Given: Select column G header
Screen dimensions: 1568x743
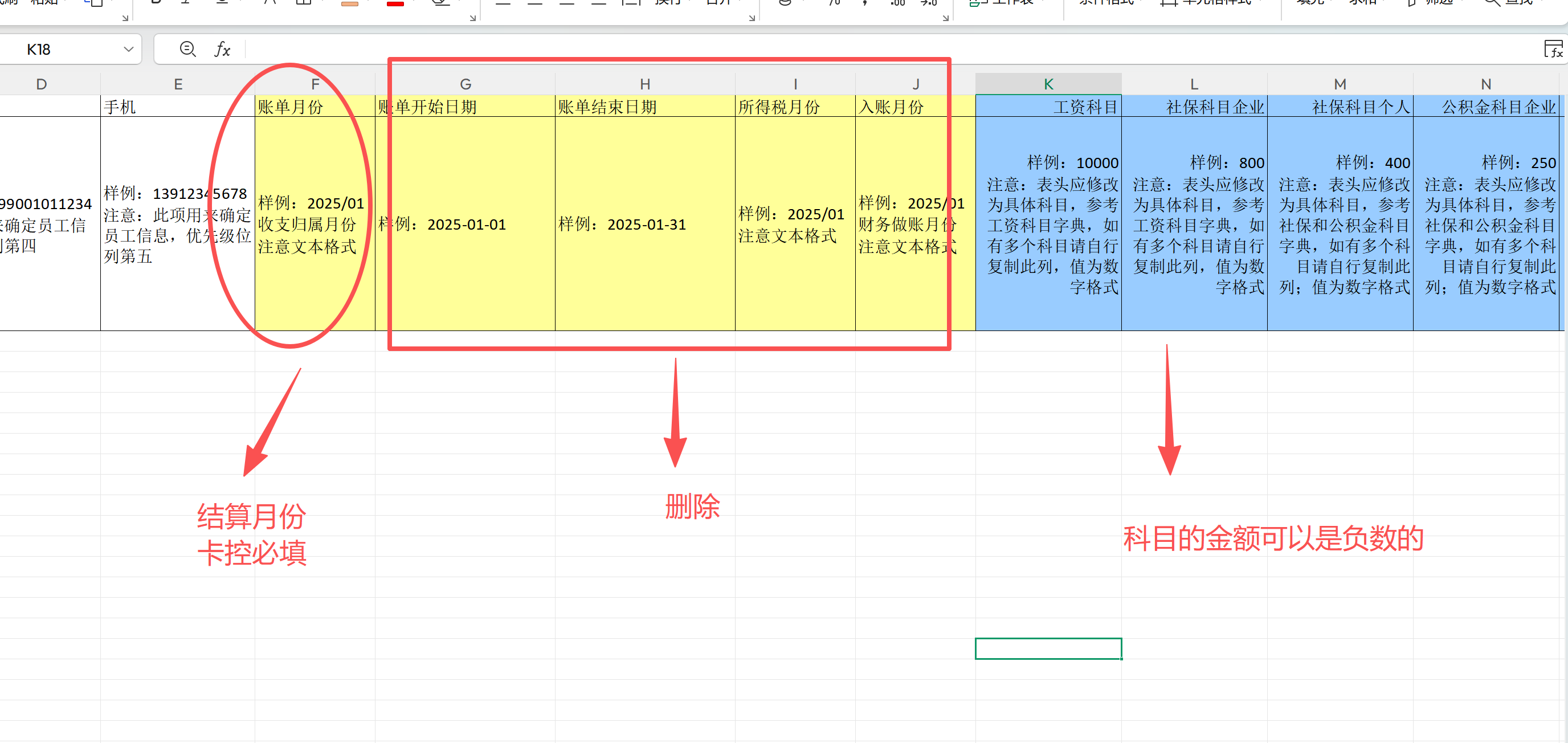Looking at the screenshot, I should tap(465, 84).
